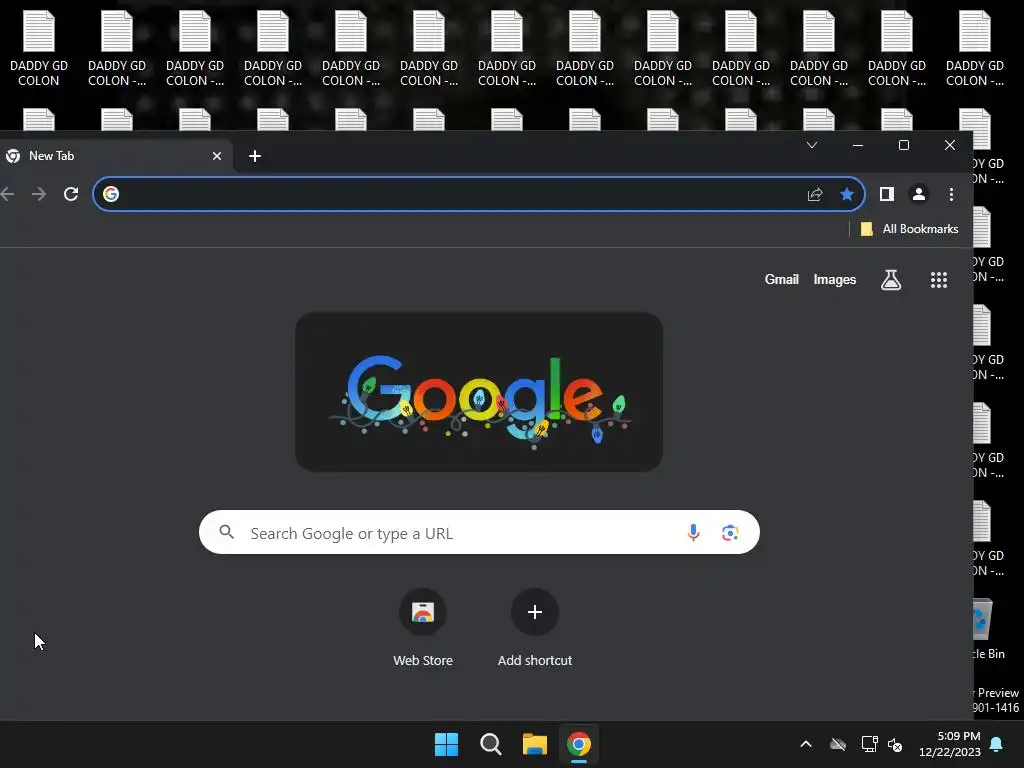Open a new tab with plus button

(x=255, y=156)
